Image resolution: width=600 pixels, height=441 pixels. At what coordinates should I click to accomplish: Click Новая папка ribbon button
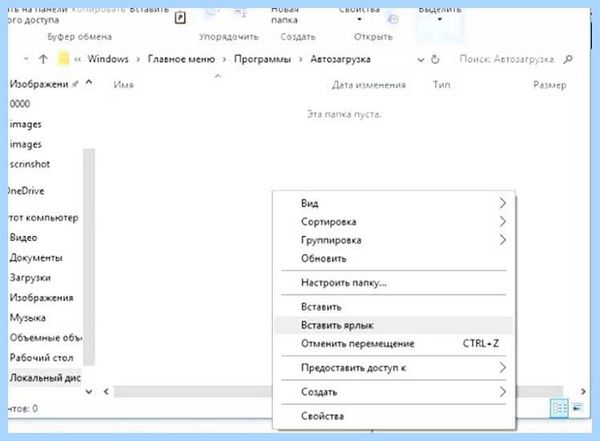coord(284,15)
